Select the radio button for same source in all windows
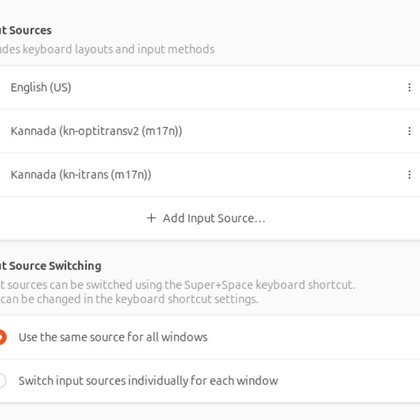The image size is (420, 420). (x=2, y=337)
